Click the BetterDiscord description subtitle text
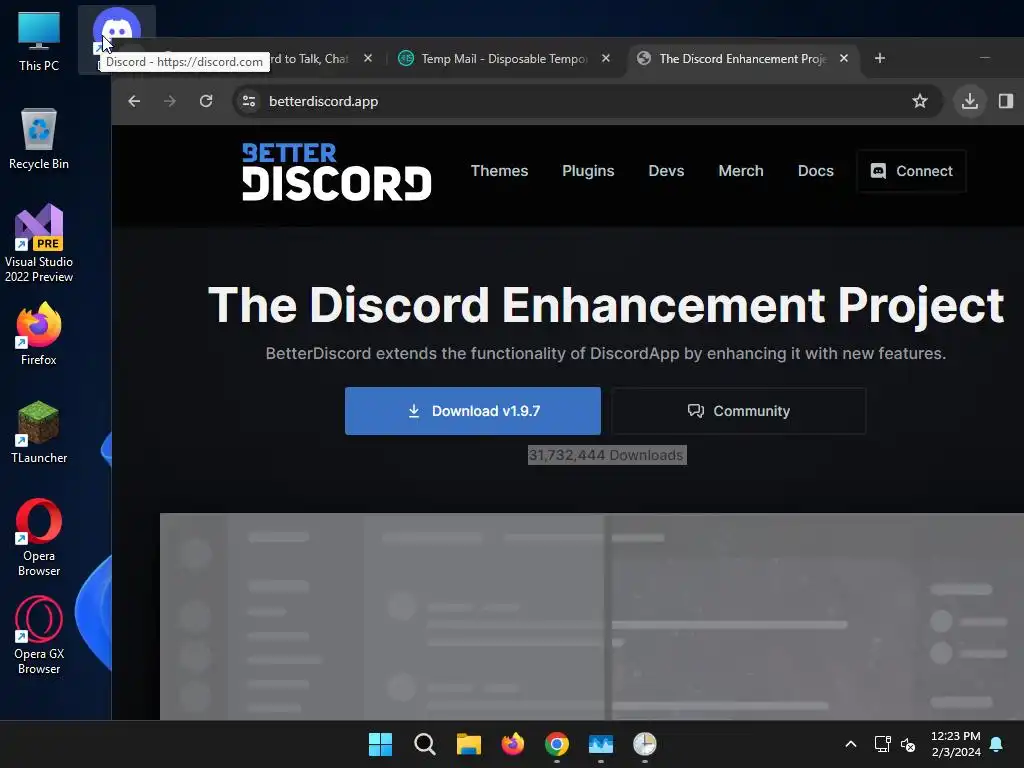The width and height of the screenshot is (1024, 768). tap(605, 353)
